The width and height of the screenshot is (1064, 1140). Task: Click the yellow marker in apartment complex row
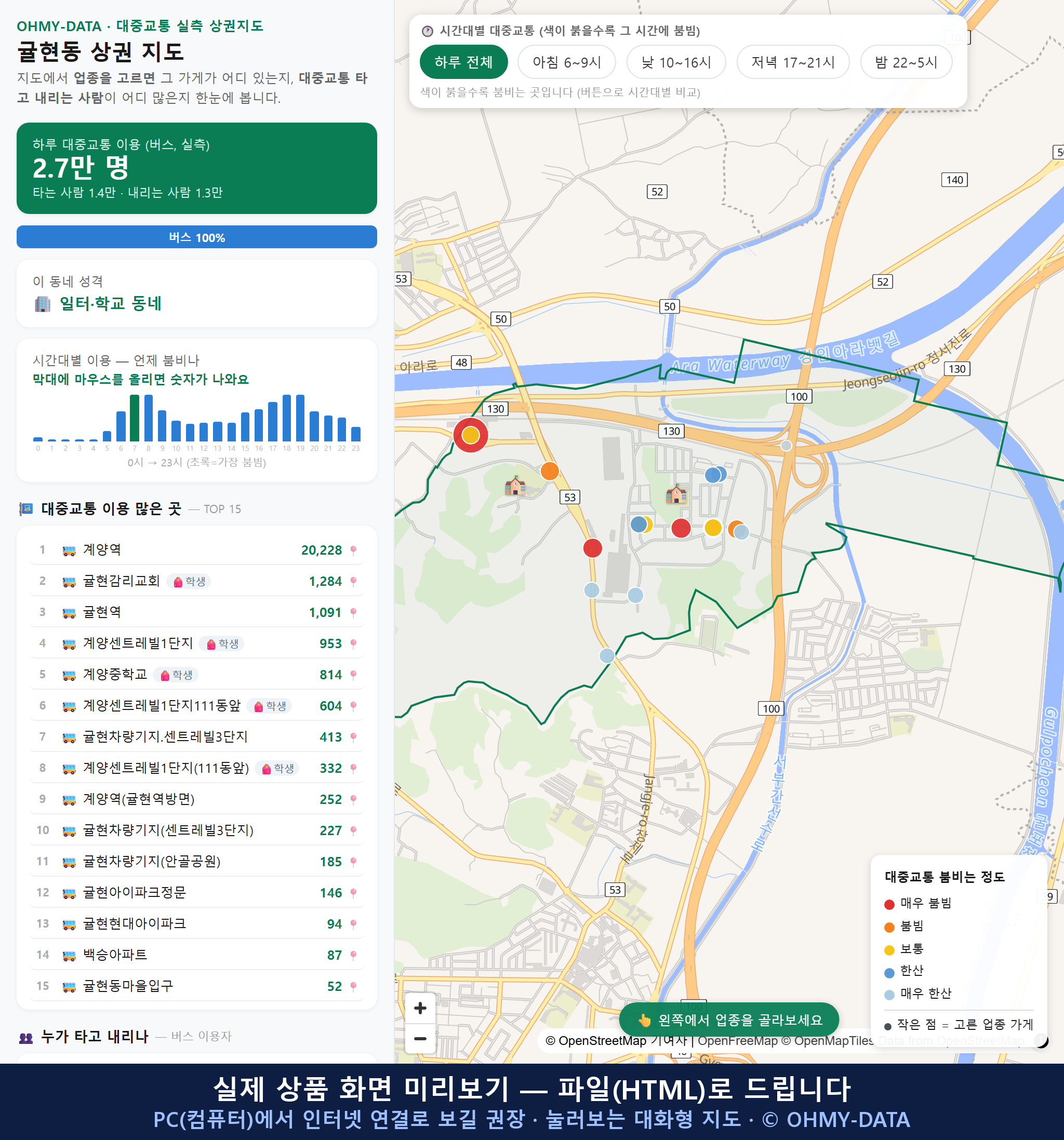(713, 527)
